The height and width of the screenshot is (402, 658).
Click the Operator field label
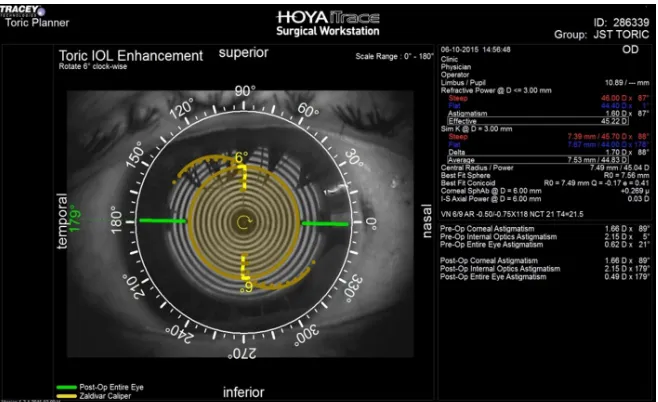click(x=454, y=75)
